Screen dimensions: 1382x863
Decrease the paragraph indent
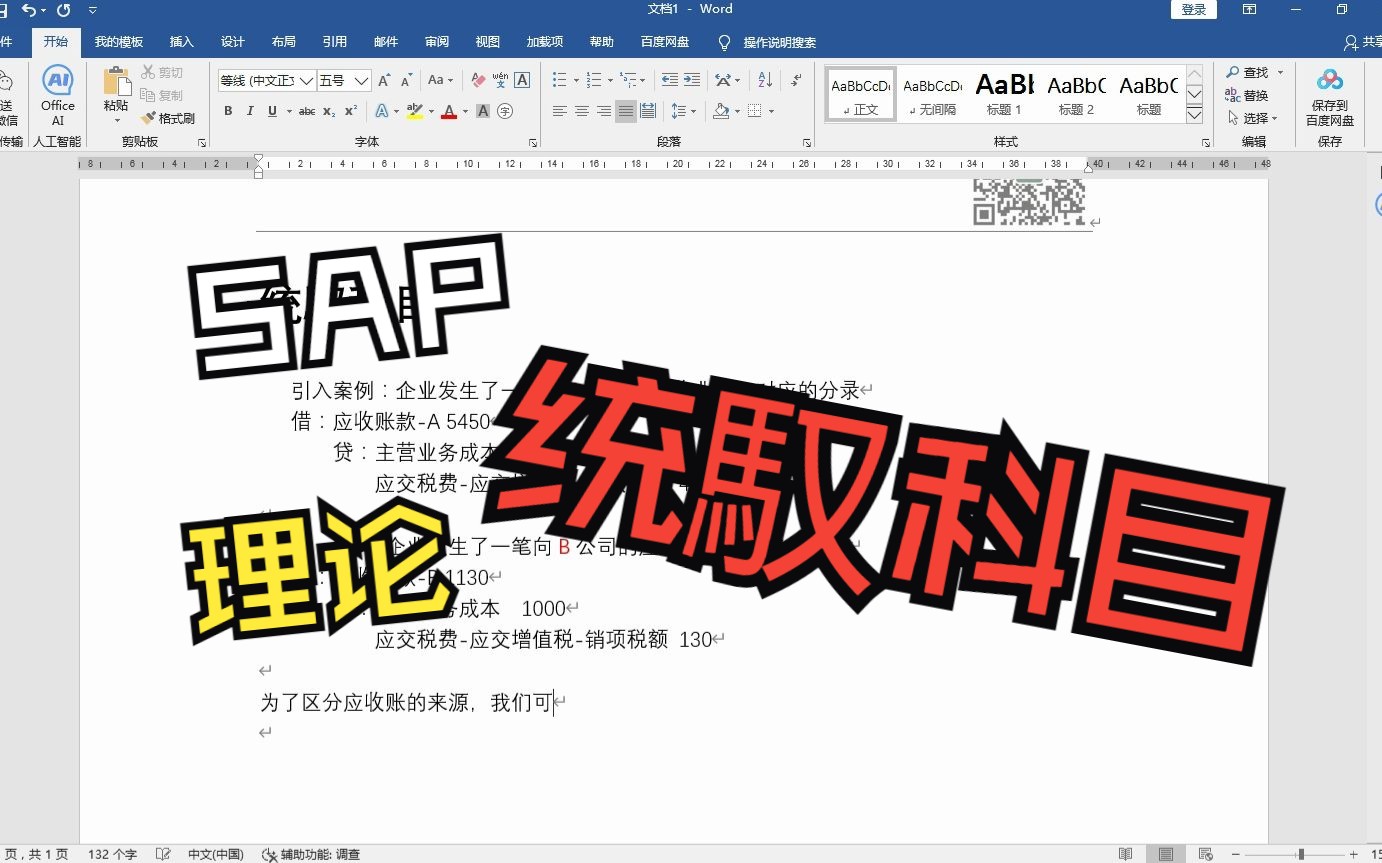point(670,80)
